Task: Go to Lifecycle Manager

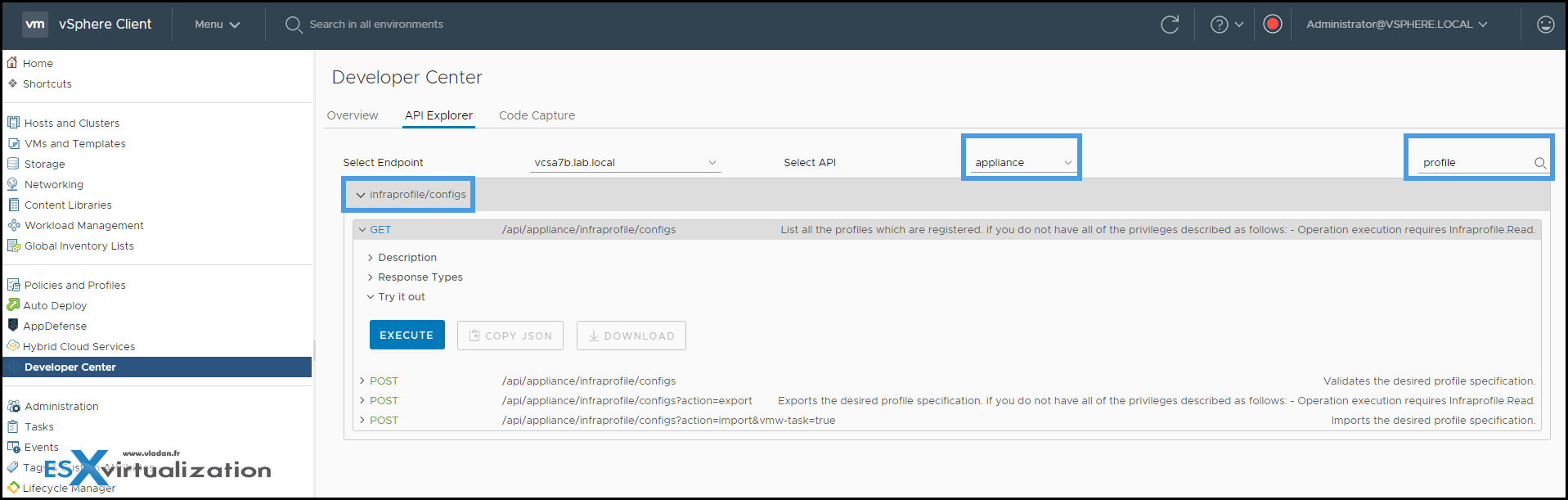Action: (70, 489)
